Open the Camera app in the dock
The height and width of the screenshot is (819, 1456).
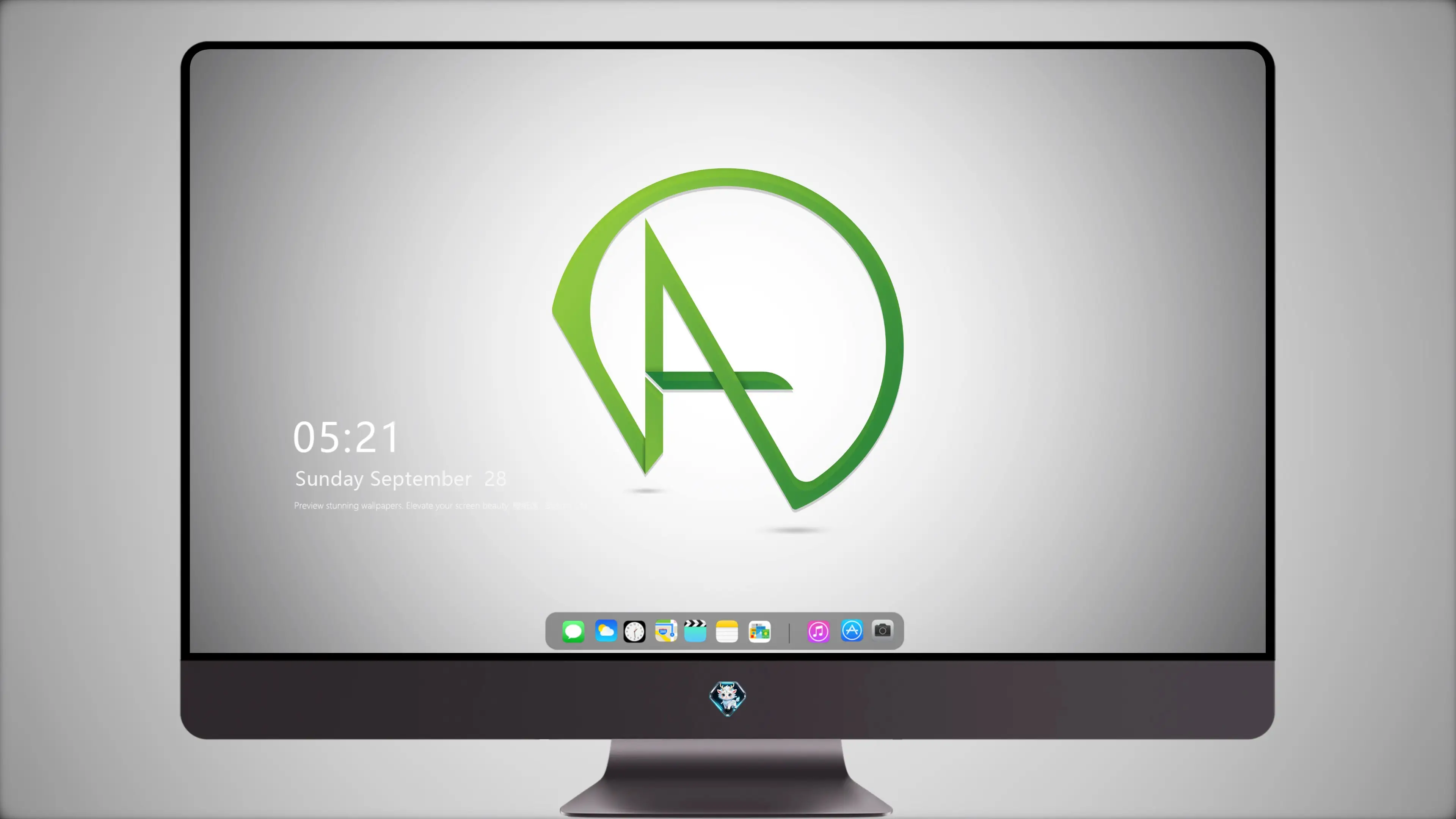(x=882, y=630)
